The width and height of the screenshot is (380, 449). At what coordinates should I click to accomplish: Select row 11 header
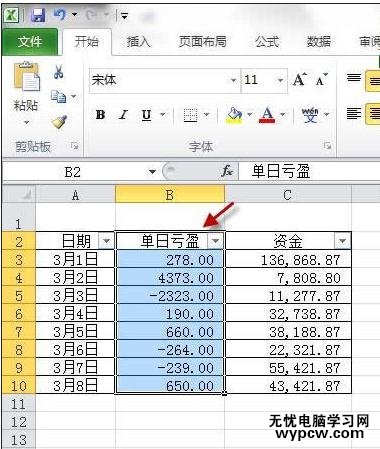[19, 404]
